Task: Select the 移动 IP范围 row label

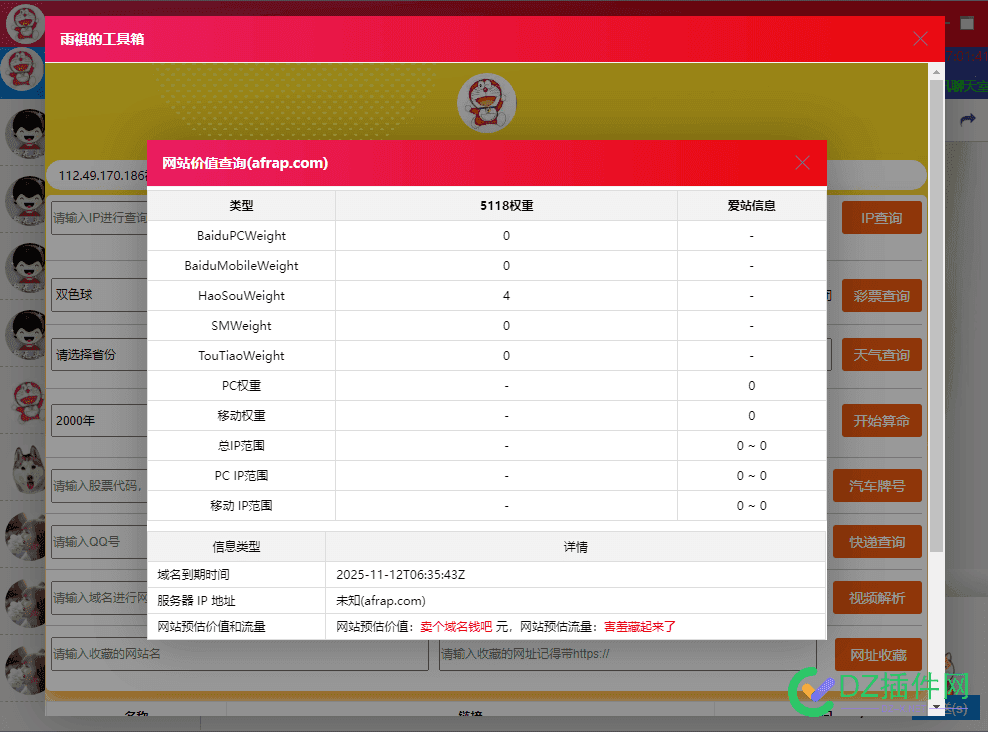Action: tap(241, 506)
